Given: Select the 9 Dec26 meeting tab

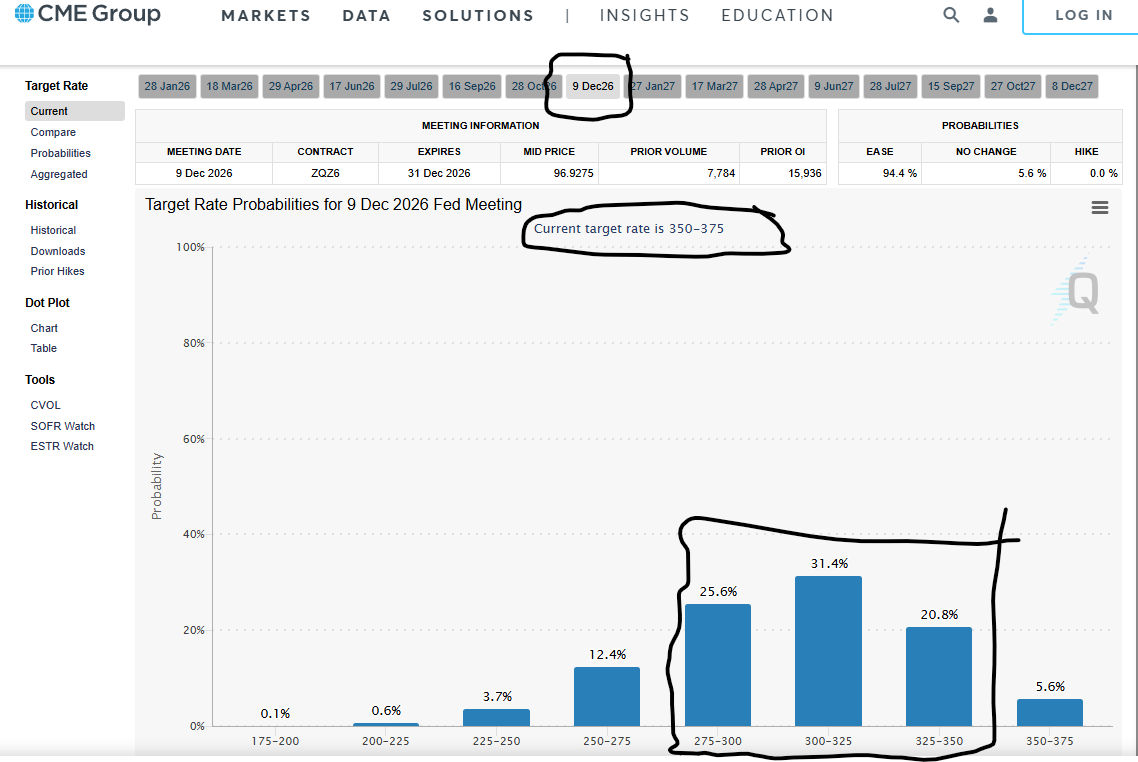Looking at the screenshot, I should pyautogui.click(x=593, y=86).
